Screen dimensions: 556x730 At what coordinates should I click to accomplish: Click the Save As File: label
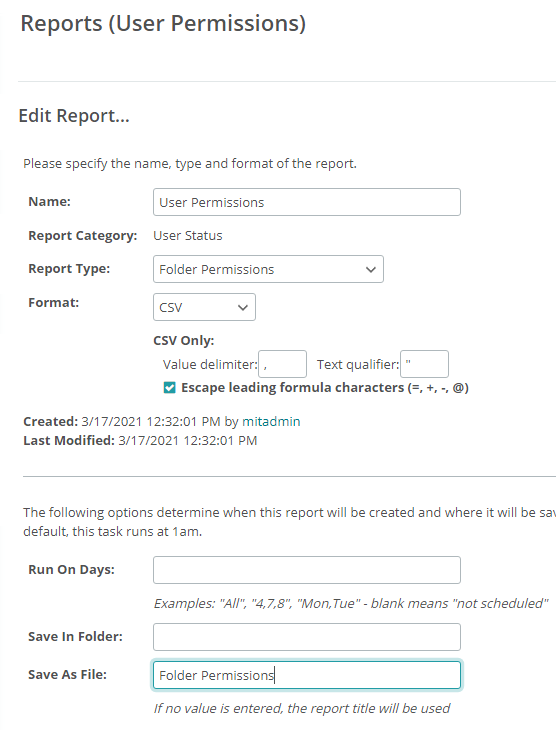click(68, 675)
